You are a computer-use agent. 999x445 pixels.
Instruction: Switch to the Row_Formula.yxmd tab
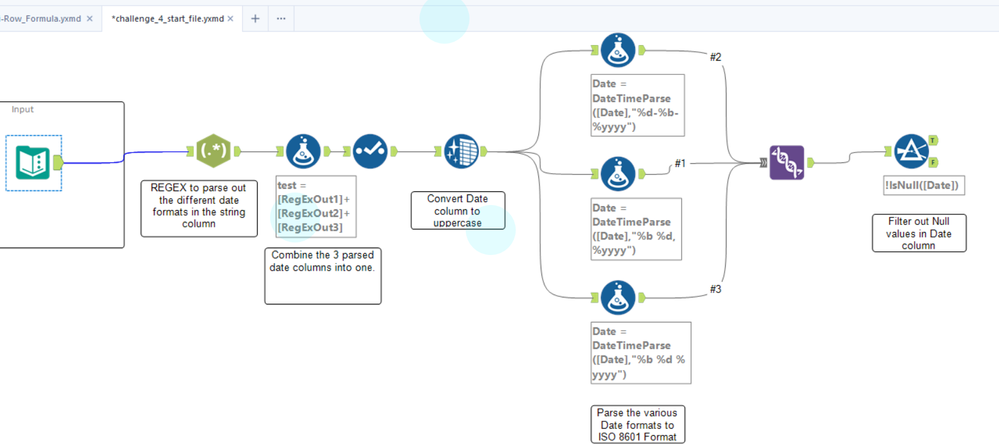click(41, 18)
